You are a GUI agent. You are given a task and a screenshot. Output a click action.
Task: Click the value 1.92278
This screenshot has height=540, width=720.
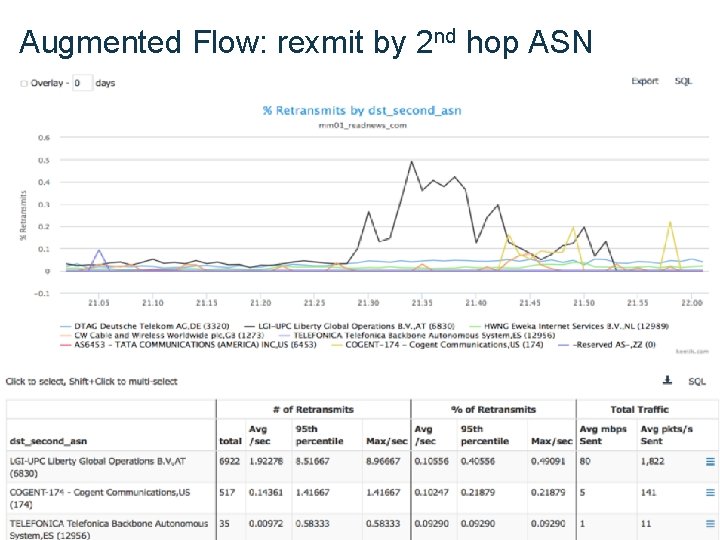(266, 461)
